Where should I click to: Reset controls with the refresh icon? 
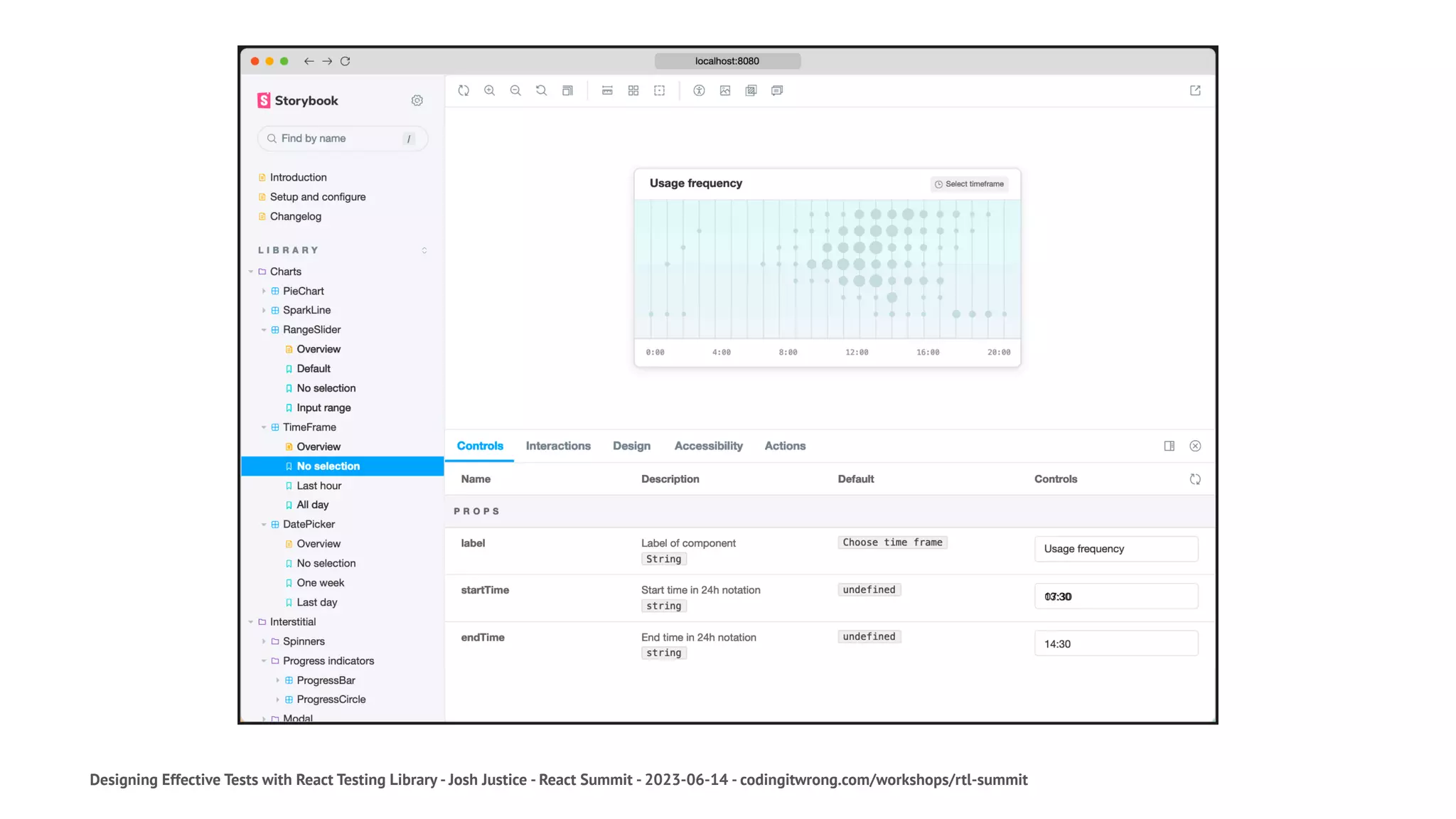[1195, 479]
